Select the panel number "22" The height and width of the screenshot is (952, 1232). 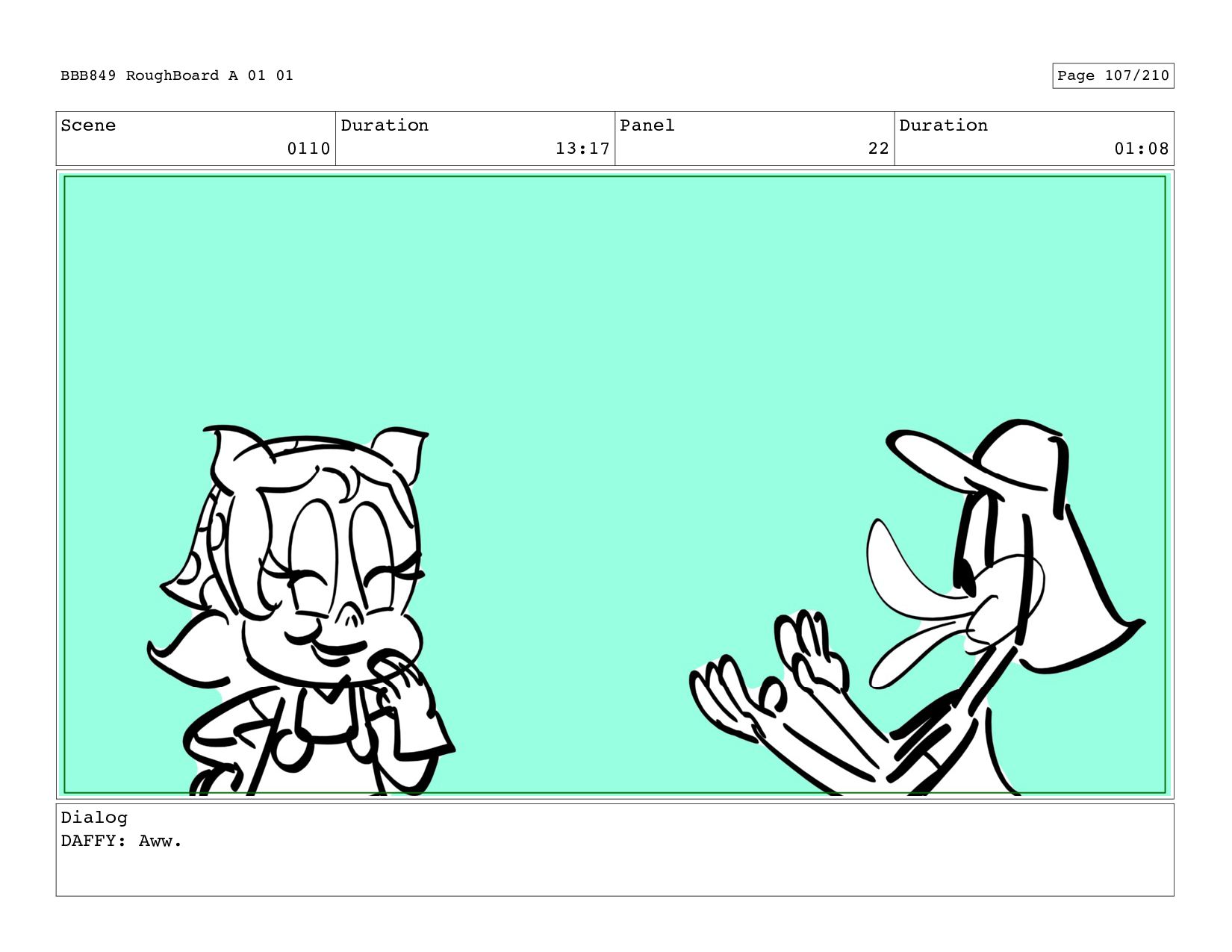click(x=879, y=149)
